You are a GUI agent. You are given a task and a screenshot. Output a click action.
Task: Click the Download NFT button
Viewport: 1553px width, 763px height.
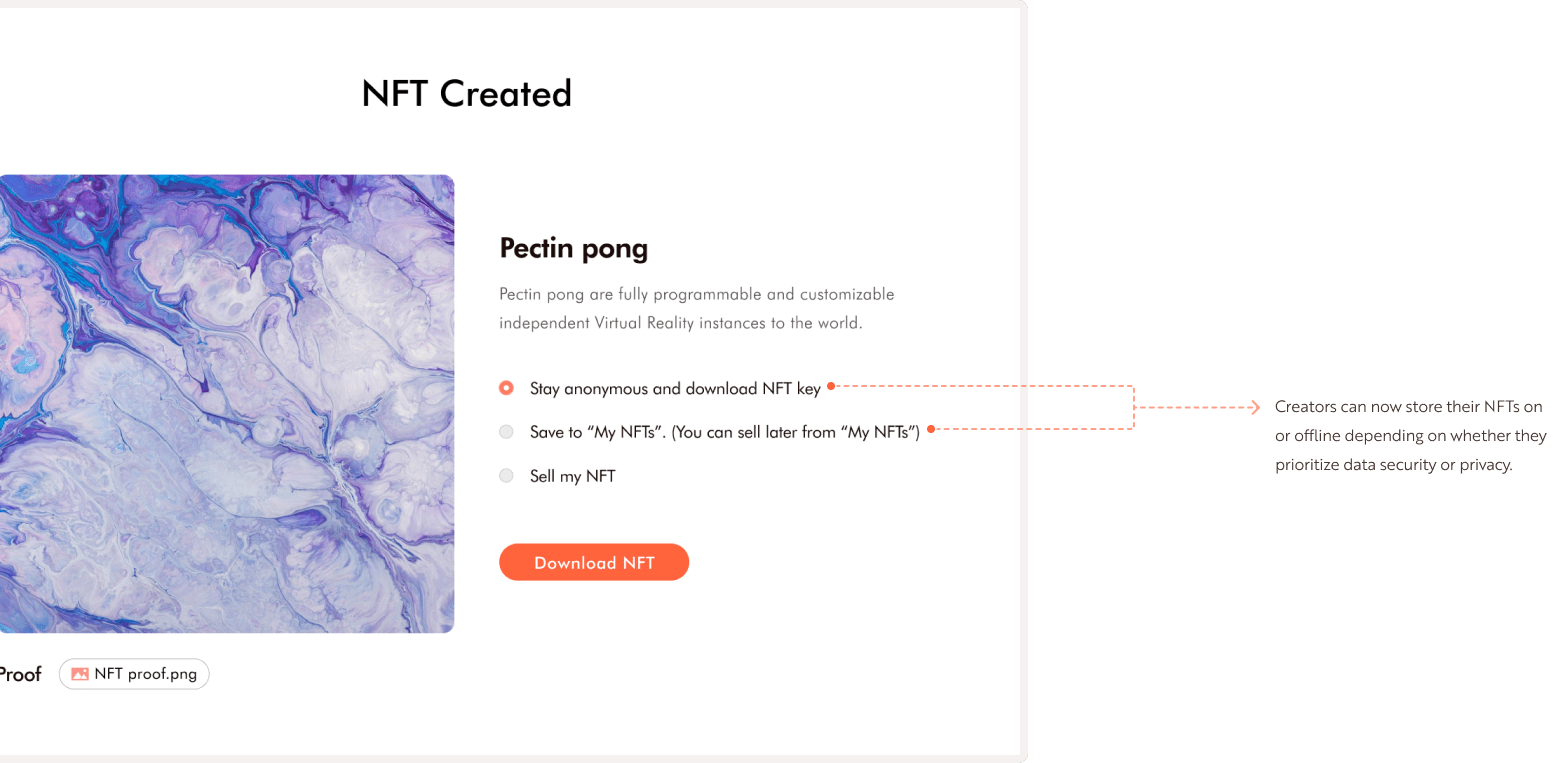[x=594, y=562]
